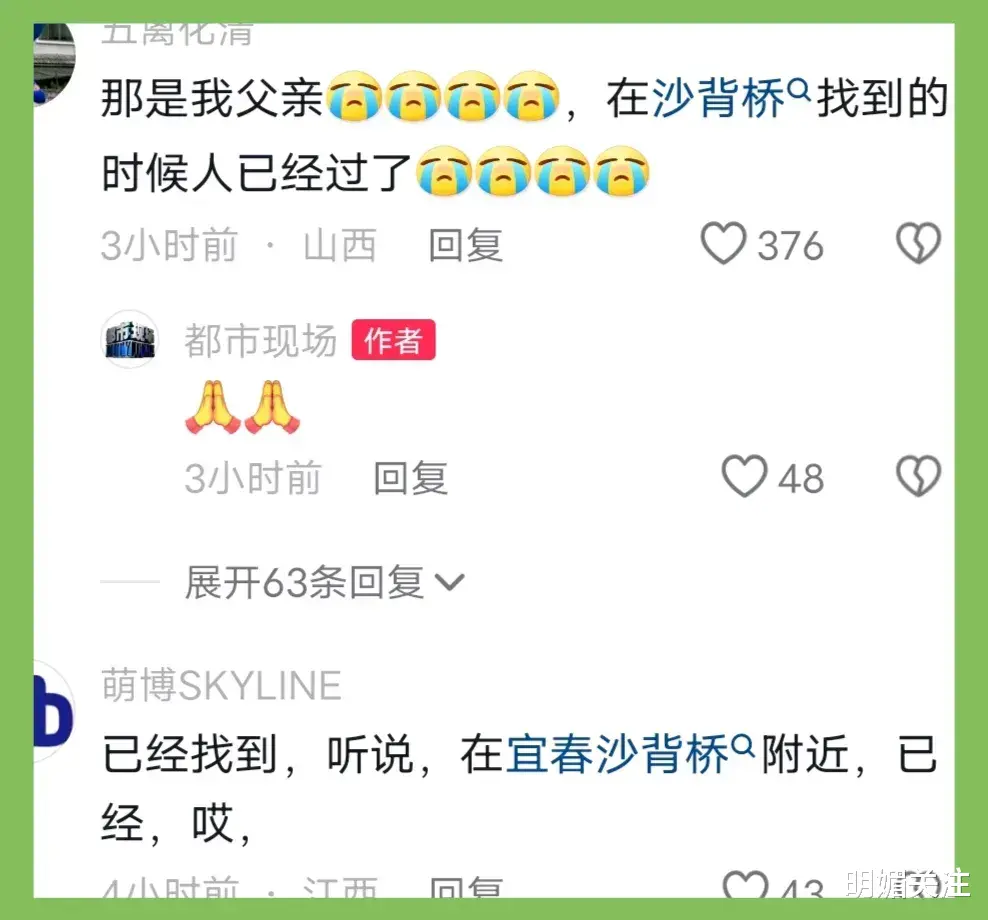Open 都市现场 username

click(x=261, y=340)
